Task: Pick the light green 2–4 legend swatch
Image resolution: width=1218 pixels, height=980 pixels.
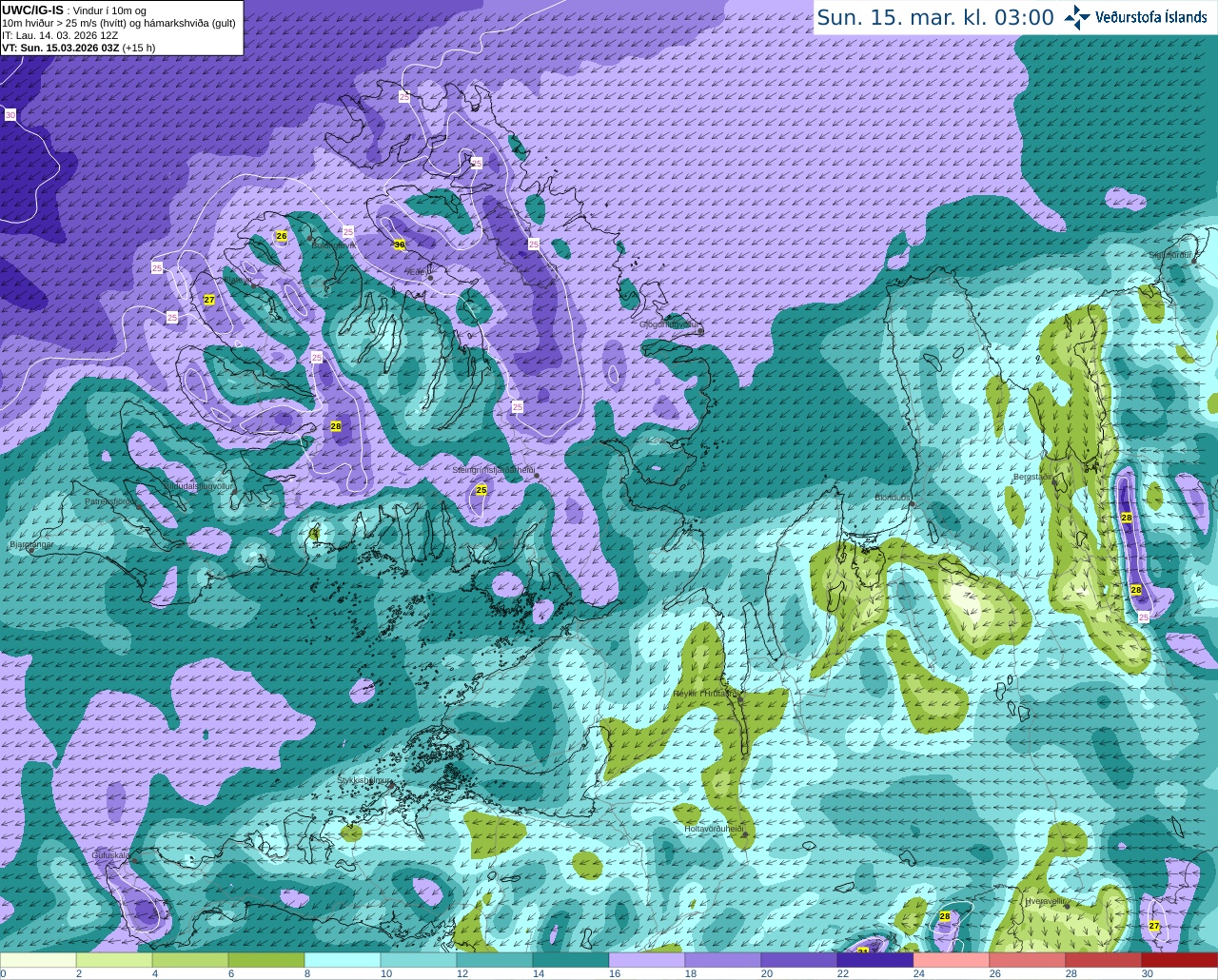Action: point(114,960)
